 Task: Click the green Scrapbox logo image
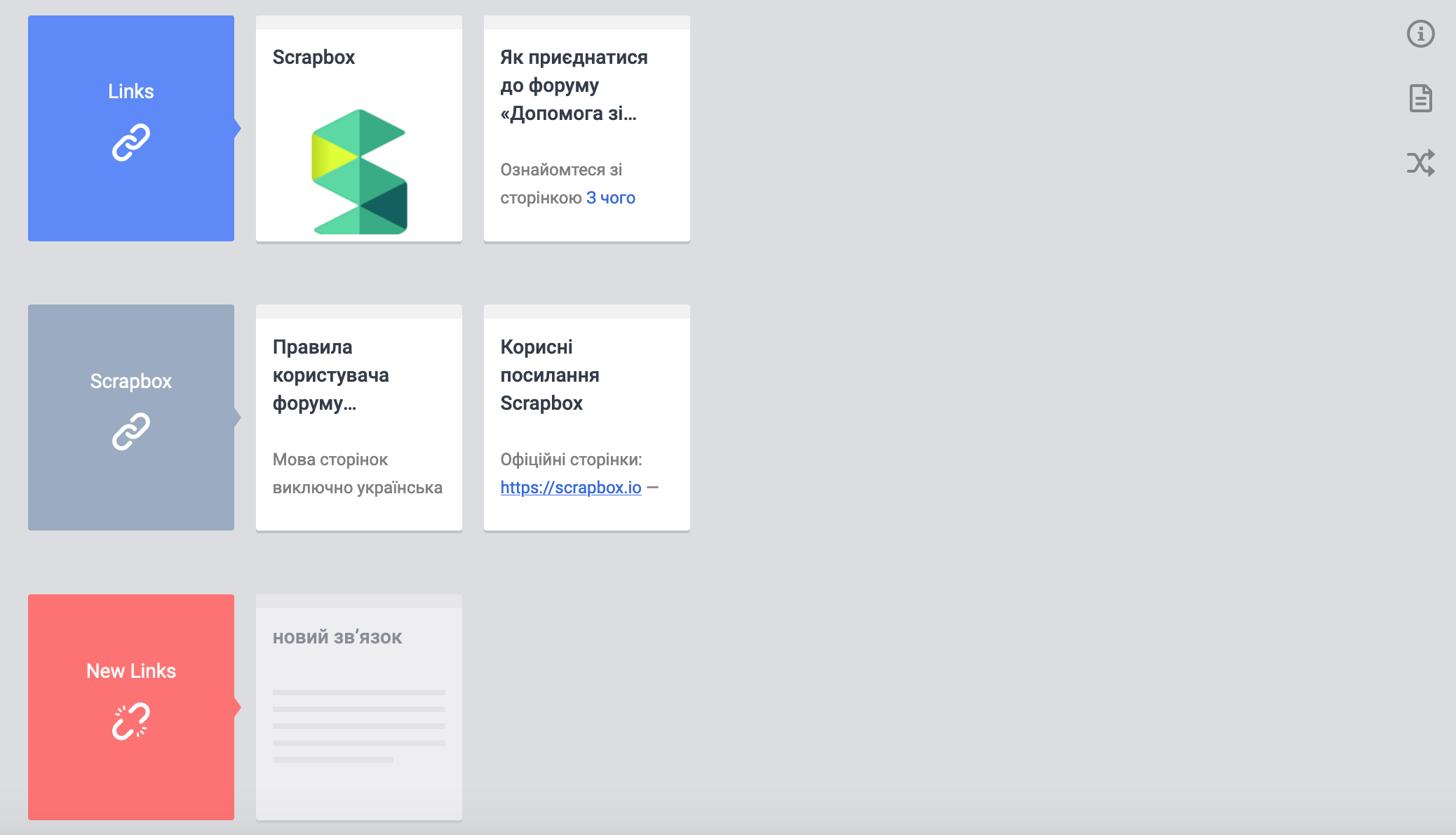click(359, 171)
